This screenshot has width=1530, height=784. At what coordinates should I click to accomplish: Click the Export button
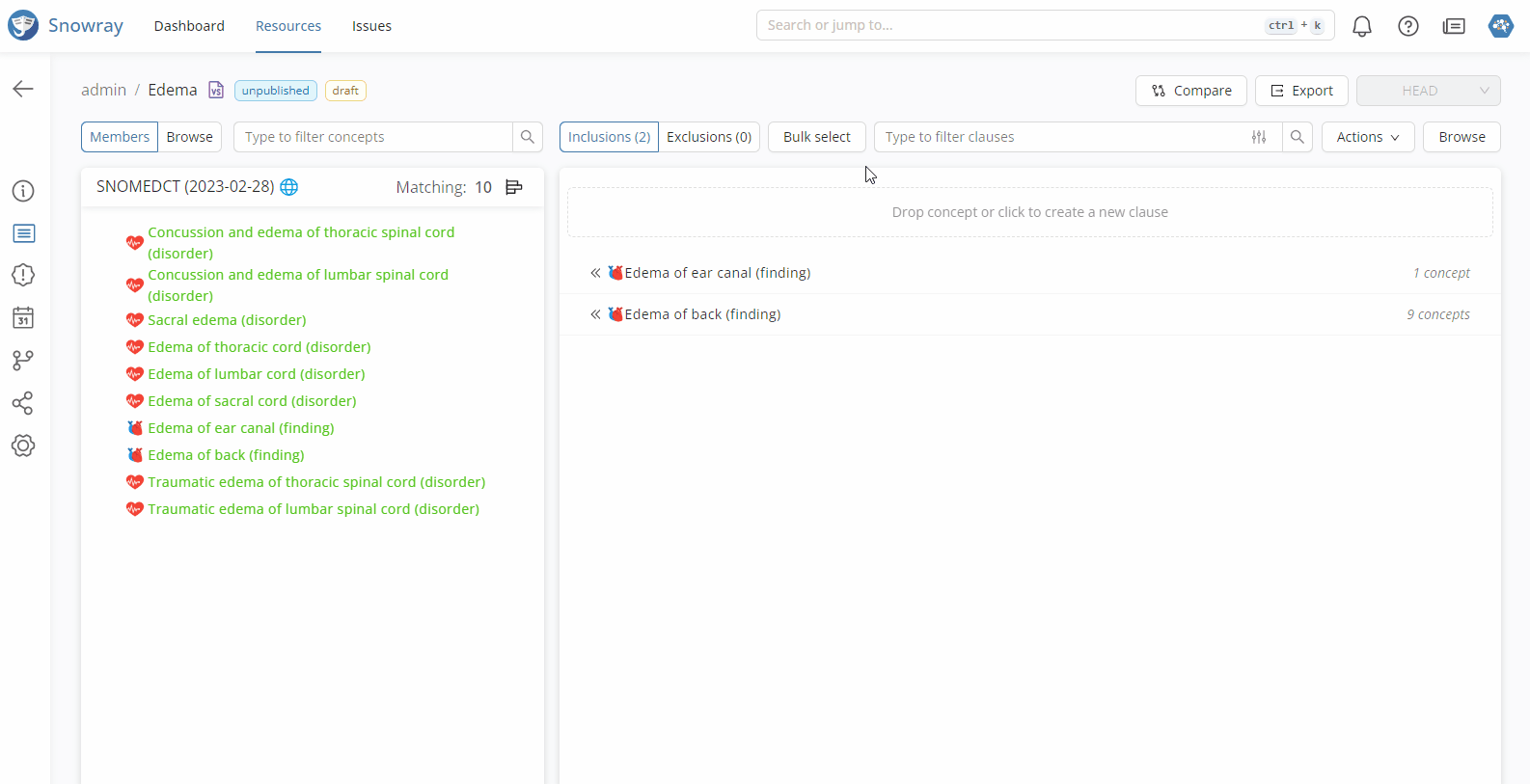[1300, 91]
